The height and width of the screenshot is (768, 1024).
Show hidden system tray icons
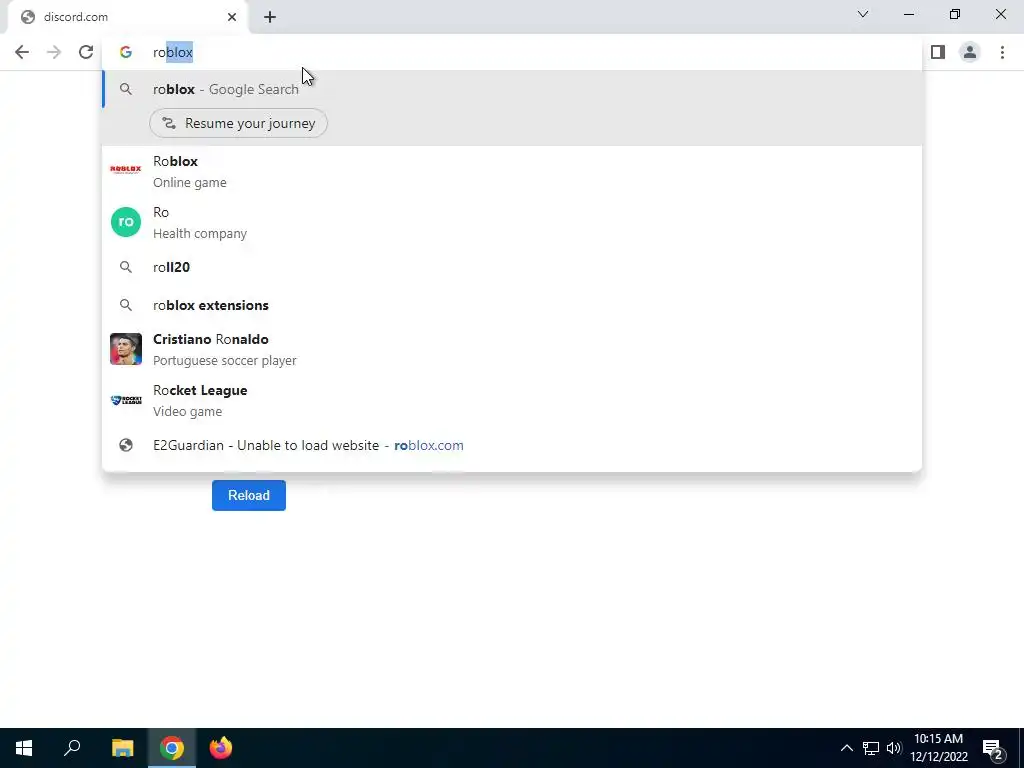[x=846, y=748]
